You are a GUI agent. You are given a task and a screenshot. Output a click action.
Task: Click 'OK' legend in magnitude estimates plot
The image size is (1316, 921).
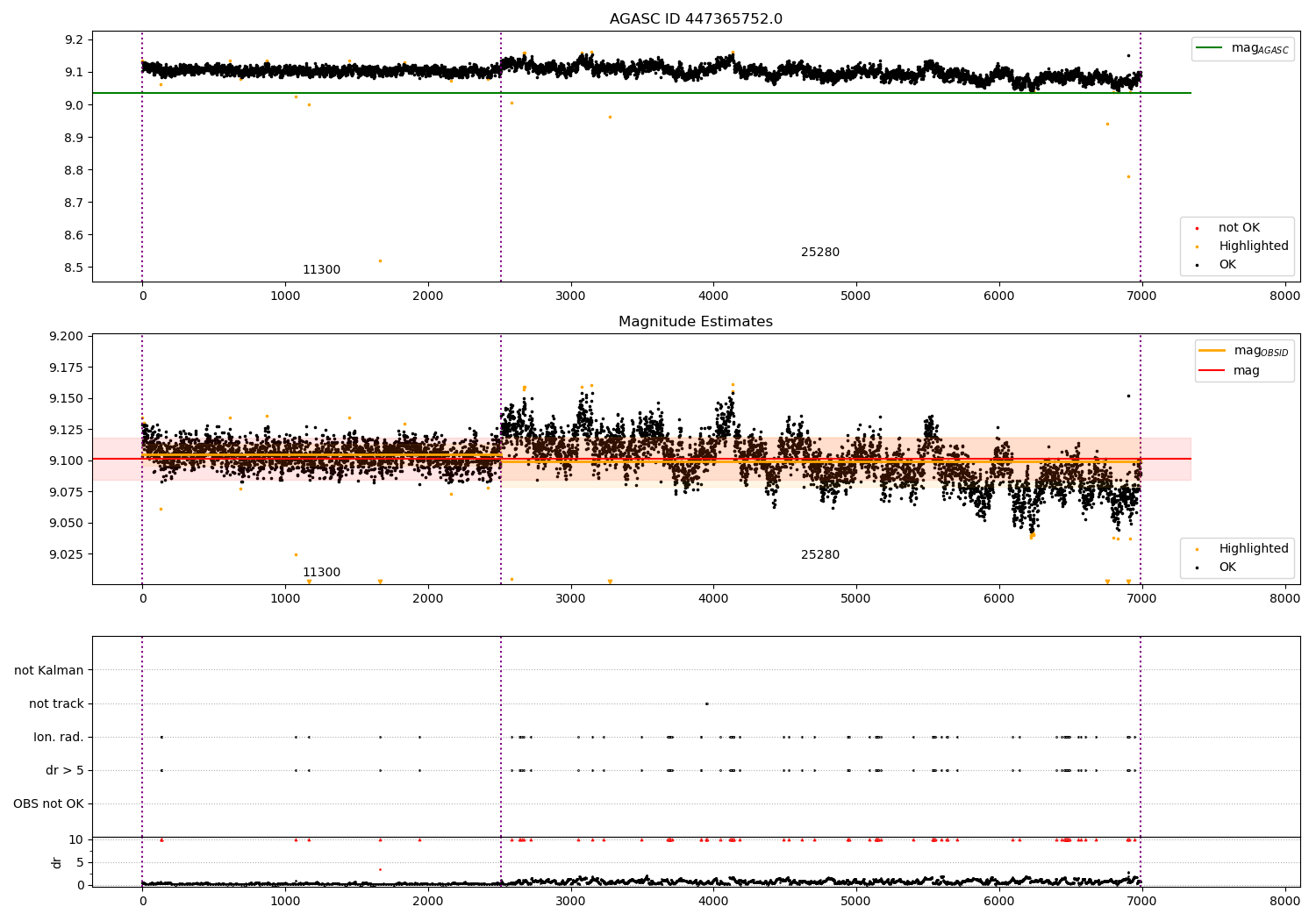pyautogui.click(x=1227, y=568)
